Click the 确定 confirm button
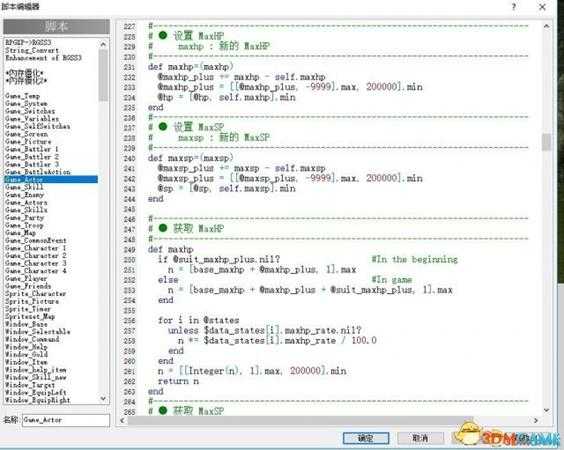 pos(366,438)
